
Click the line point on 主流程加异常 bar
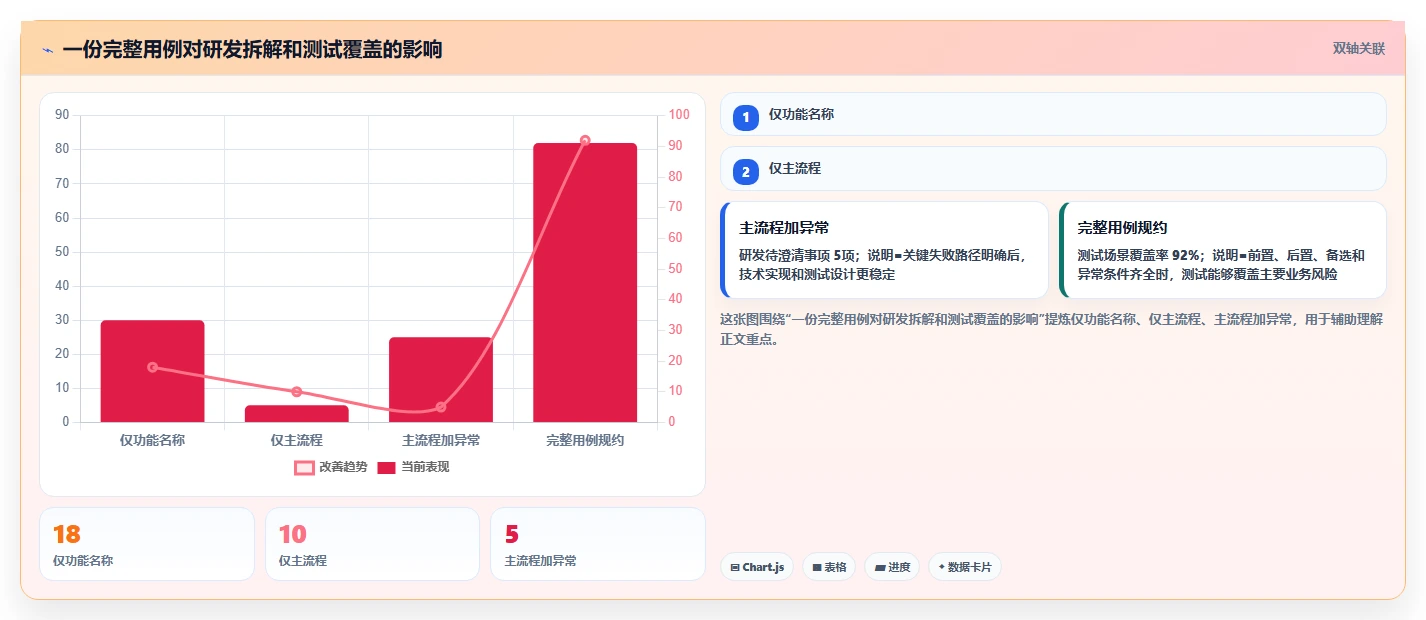441,407
